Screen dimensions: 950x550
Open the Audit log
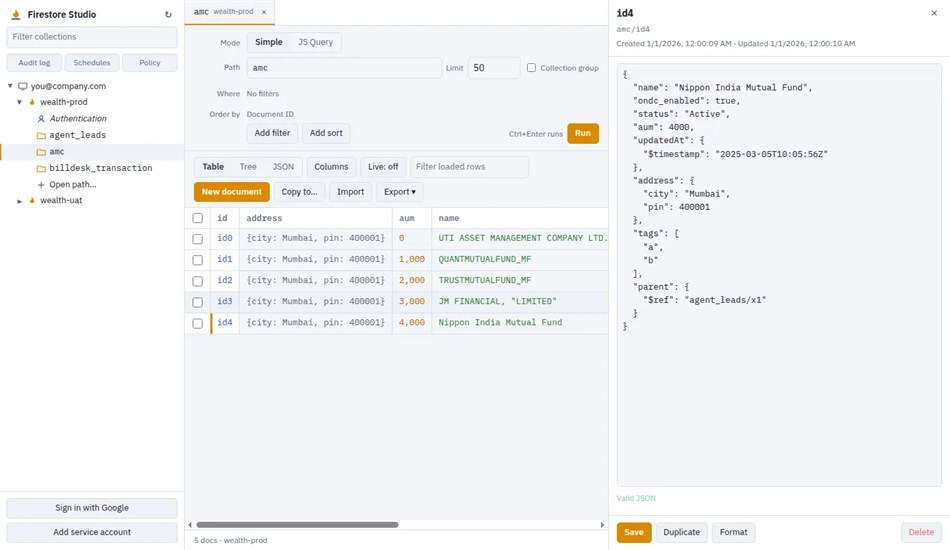tap(34, 62)
